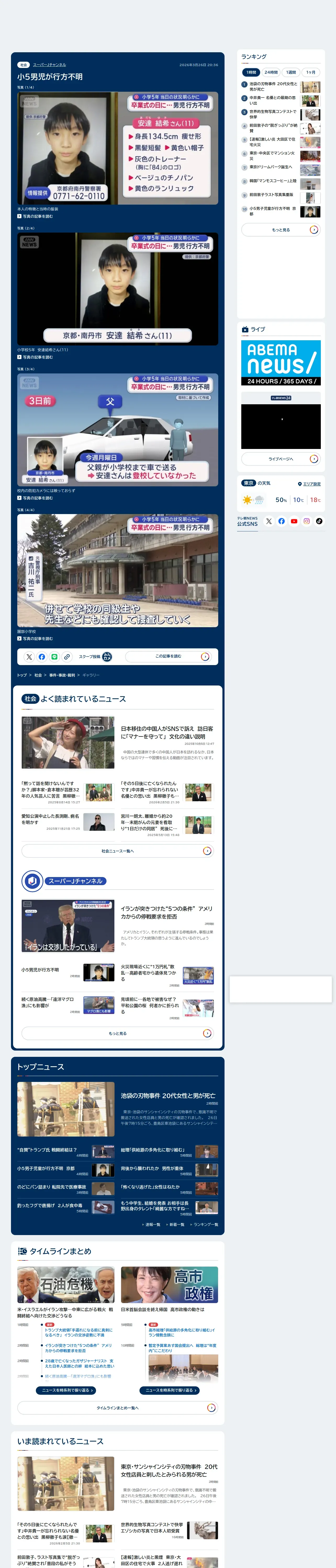Image resolution: width=336 pixels, height=1568 pixels.
Task: Open timeline entry 暫定予算案あす国会提出へ
Action: [182, 1348]
